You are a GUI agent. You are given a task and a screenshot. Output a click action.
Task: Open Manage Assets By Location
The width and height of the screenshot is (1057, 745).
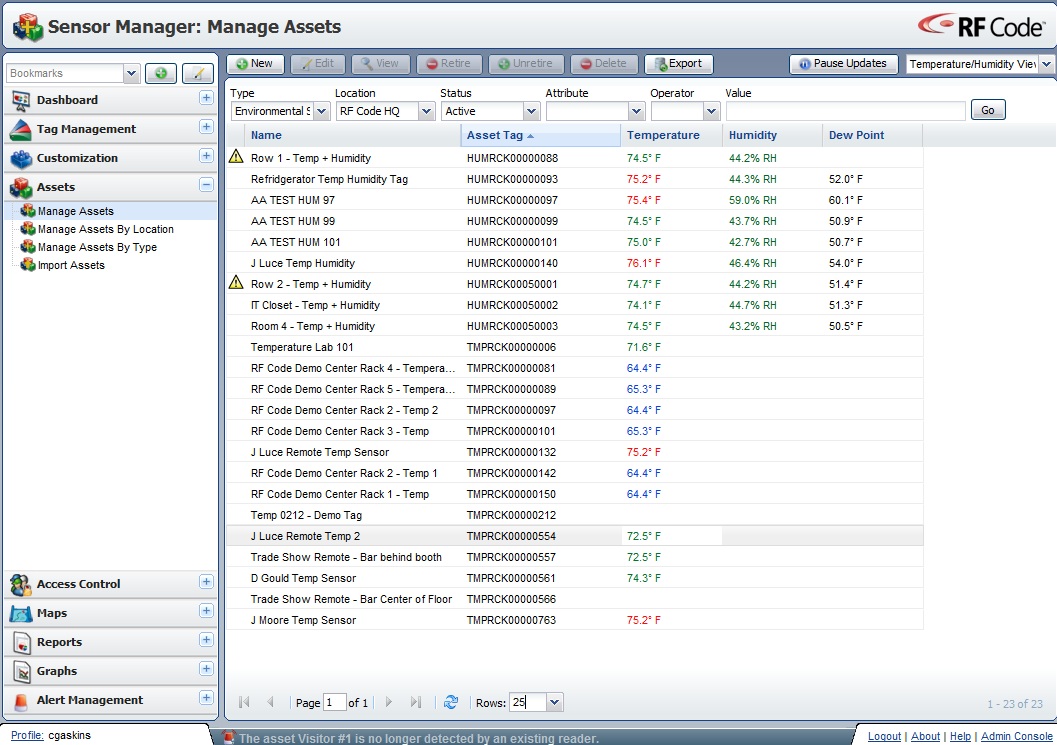[105, 229]
